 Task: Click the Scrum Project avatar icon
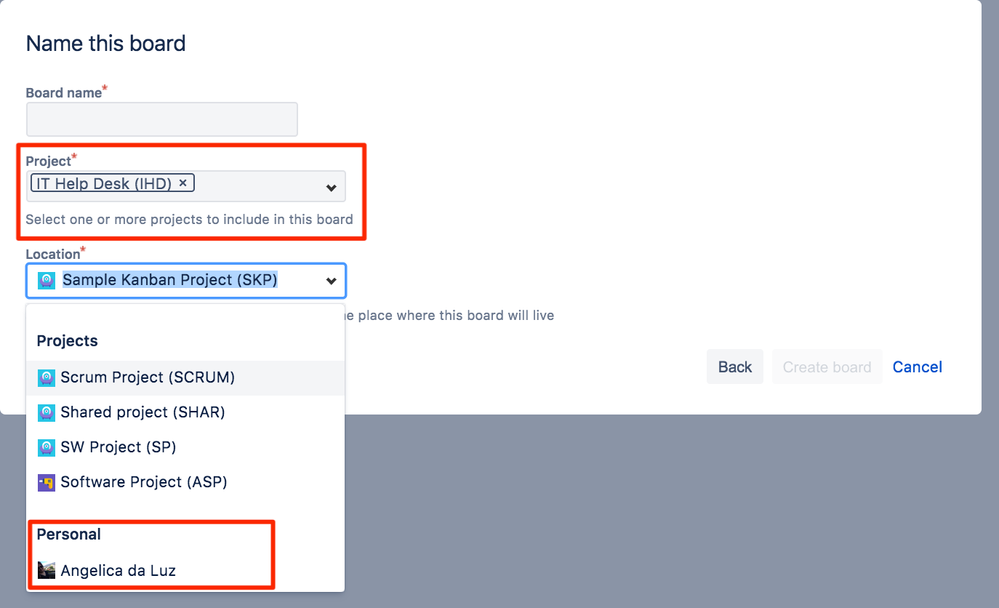point(46,377)
